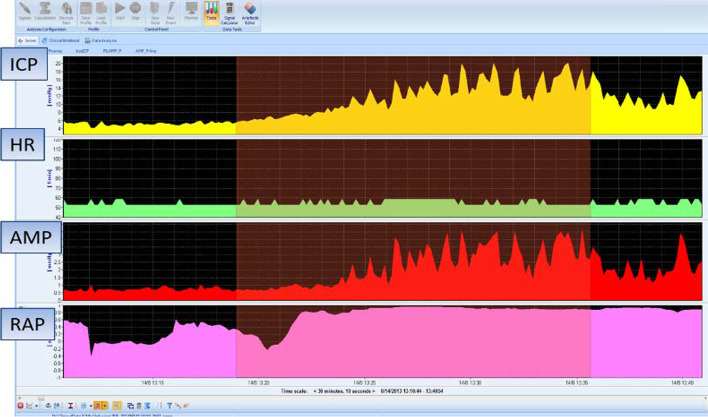Viewport: 708px width, 417px height.
Task: Click the Save Profile icon
Action: pyautogui.click(x=87, y=9)
